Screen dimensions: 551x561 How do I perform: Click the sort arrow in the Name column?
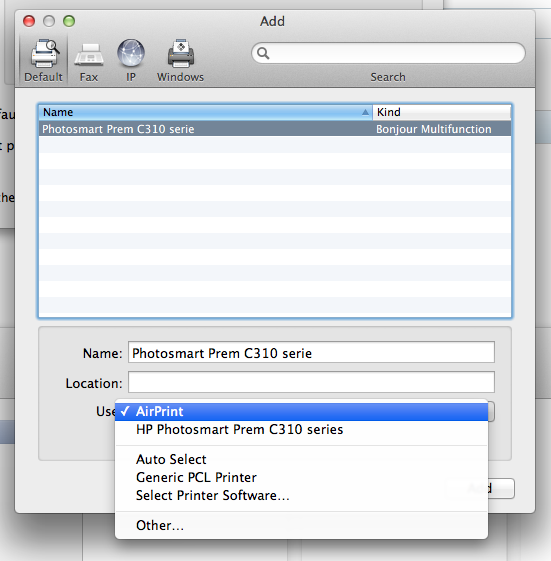pos(365,112)
